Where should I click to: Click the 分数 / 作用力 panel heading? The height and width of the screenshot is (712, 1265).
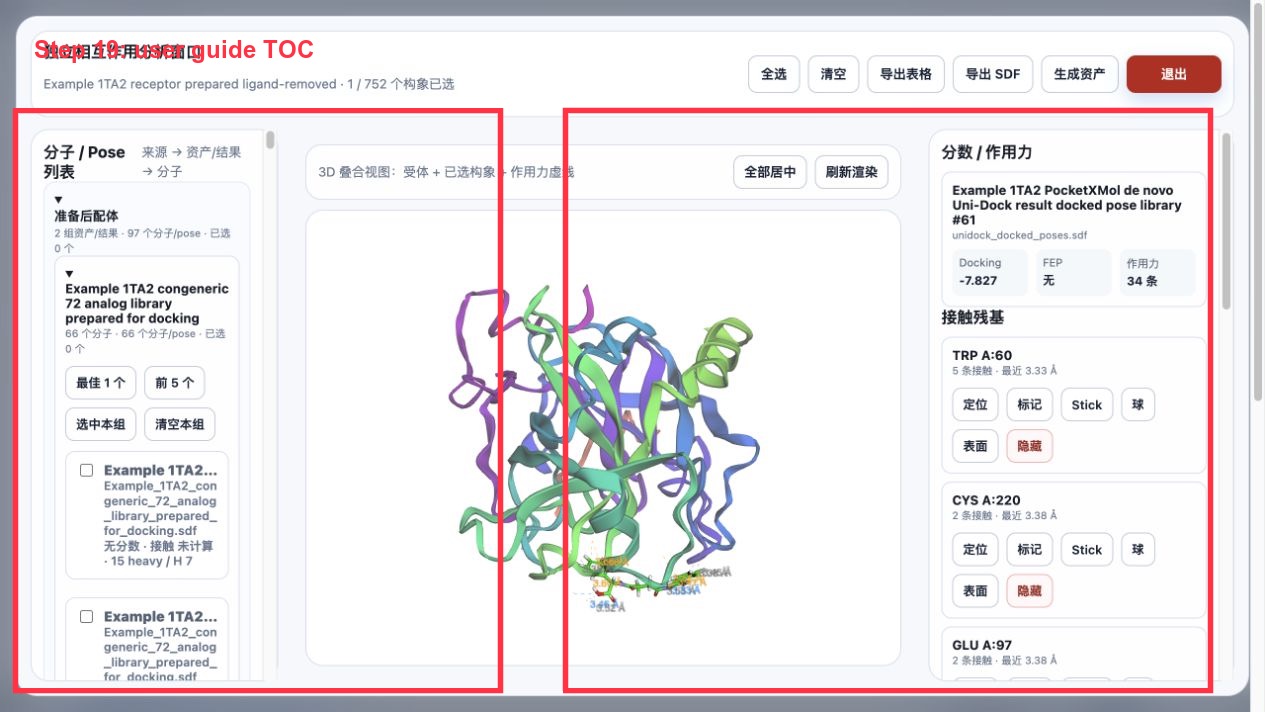[987, 152]
